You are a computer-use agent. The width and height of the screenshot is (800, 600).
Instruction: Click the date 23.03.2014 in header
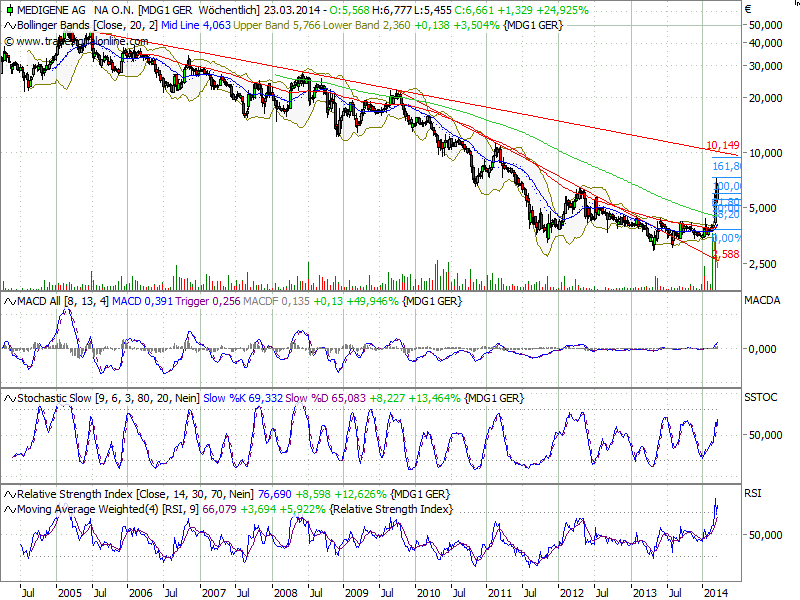(x=292, y=10)
